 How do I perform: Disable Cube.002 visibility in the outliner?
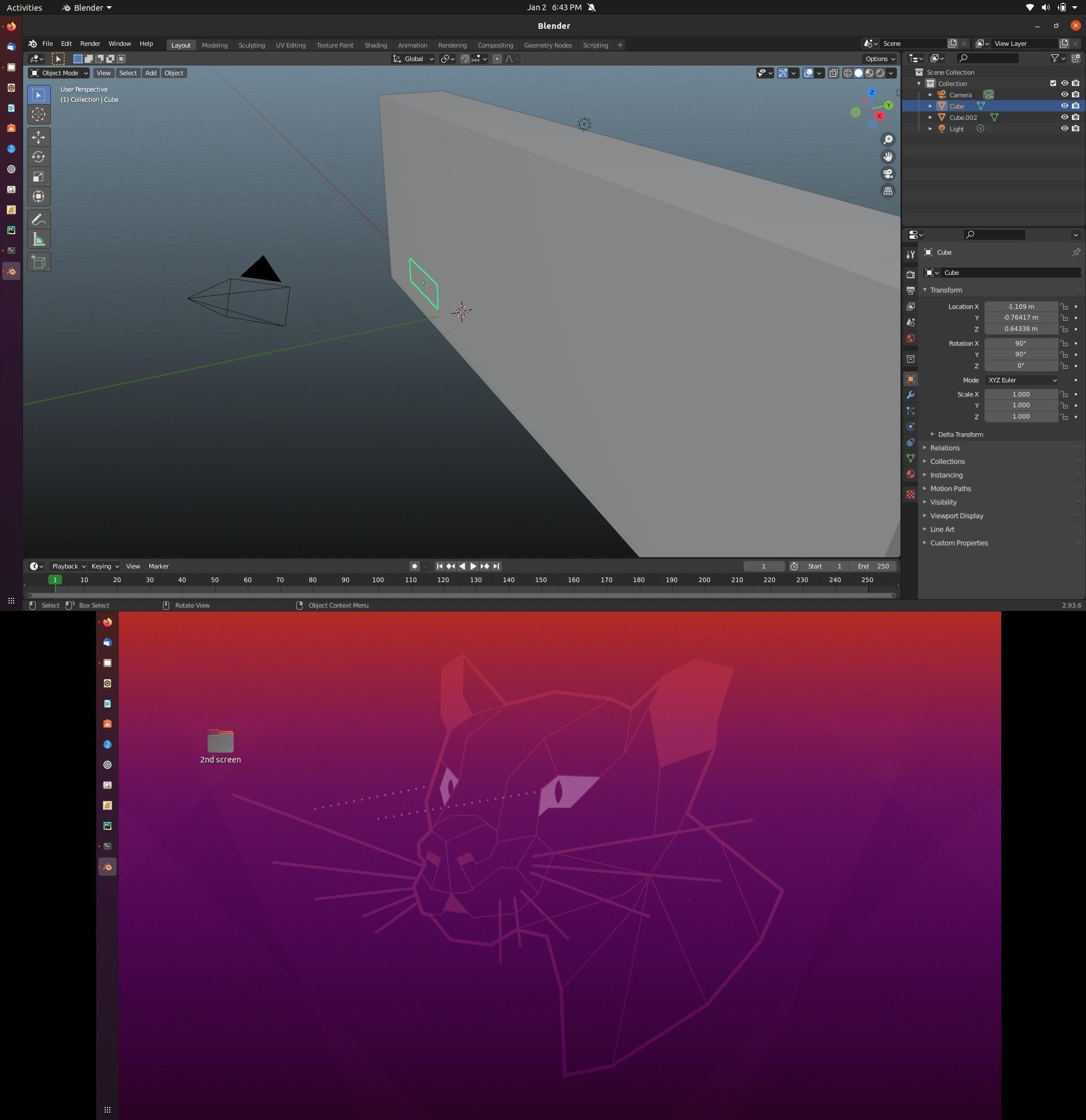pos(1064,117)
